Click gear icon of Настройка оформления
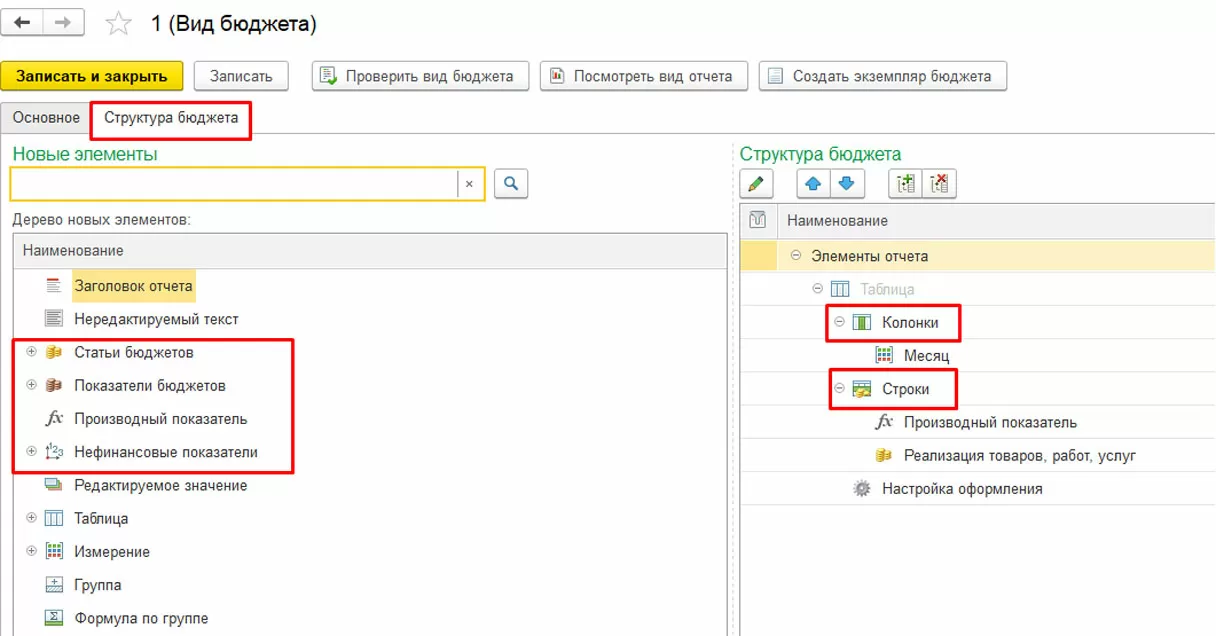 coord(861,489)
